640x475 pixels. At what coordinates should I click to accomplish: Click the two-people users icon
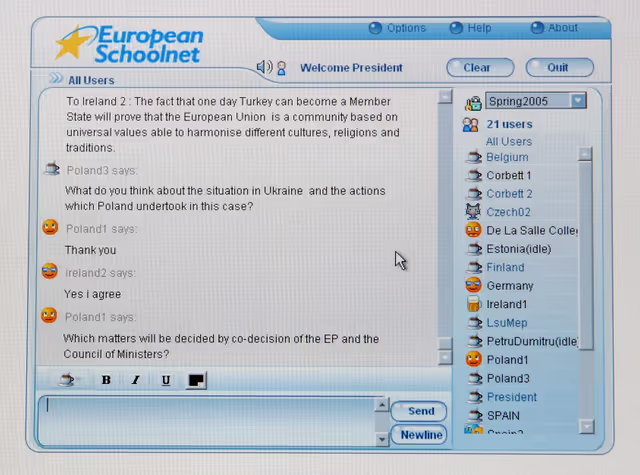click(470, 124)
